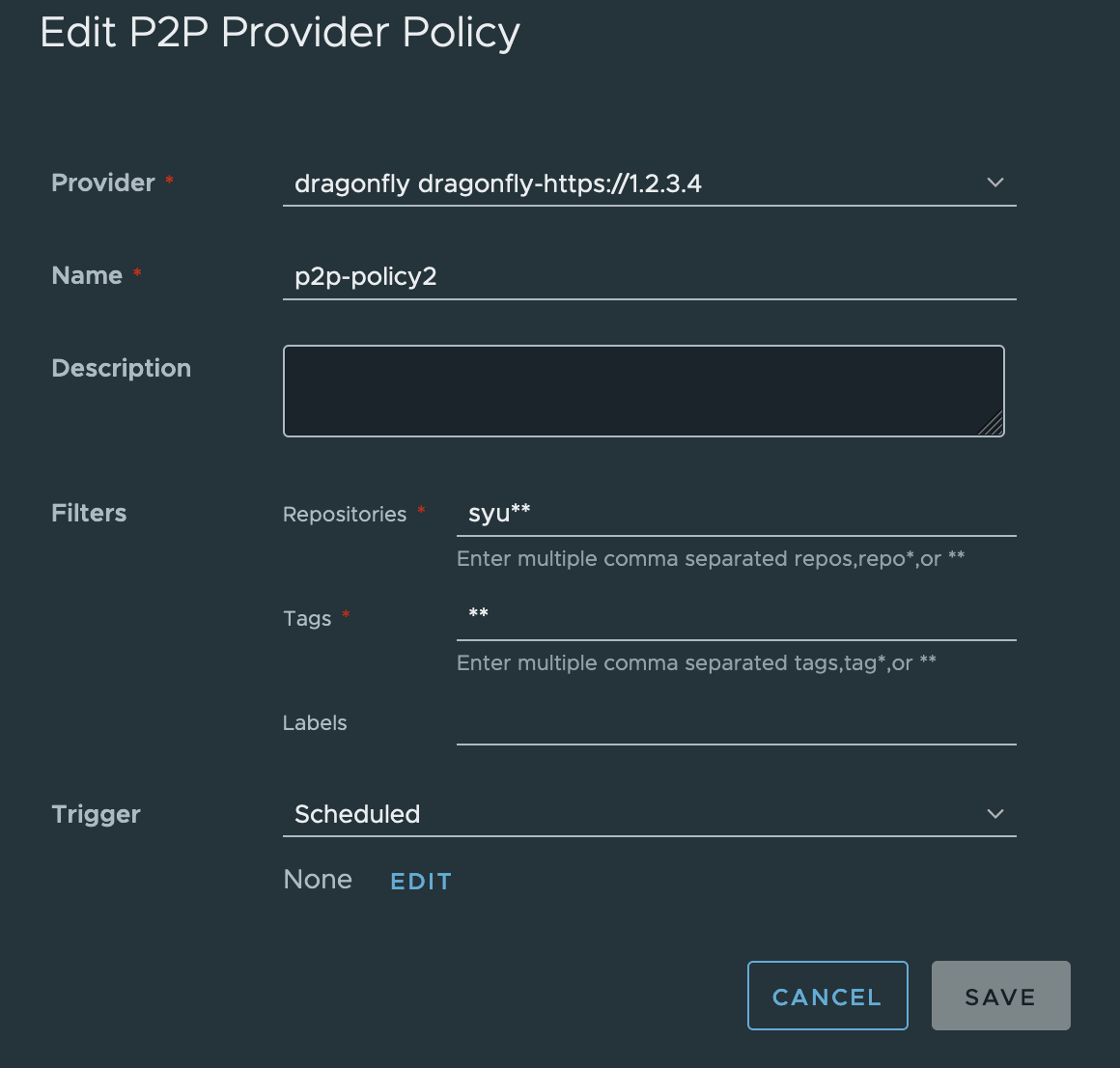Screen dimensions: 1120x1068
Task: Click SAVE to save the policy
Action: [x=1000, y=996]
